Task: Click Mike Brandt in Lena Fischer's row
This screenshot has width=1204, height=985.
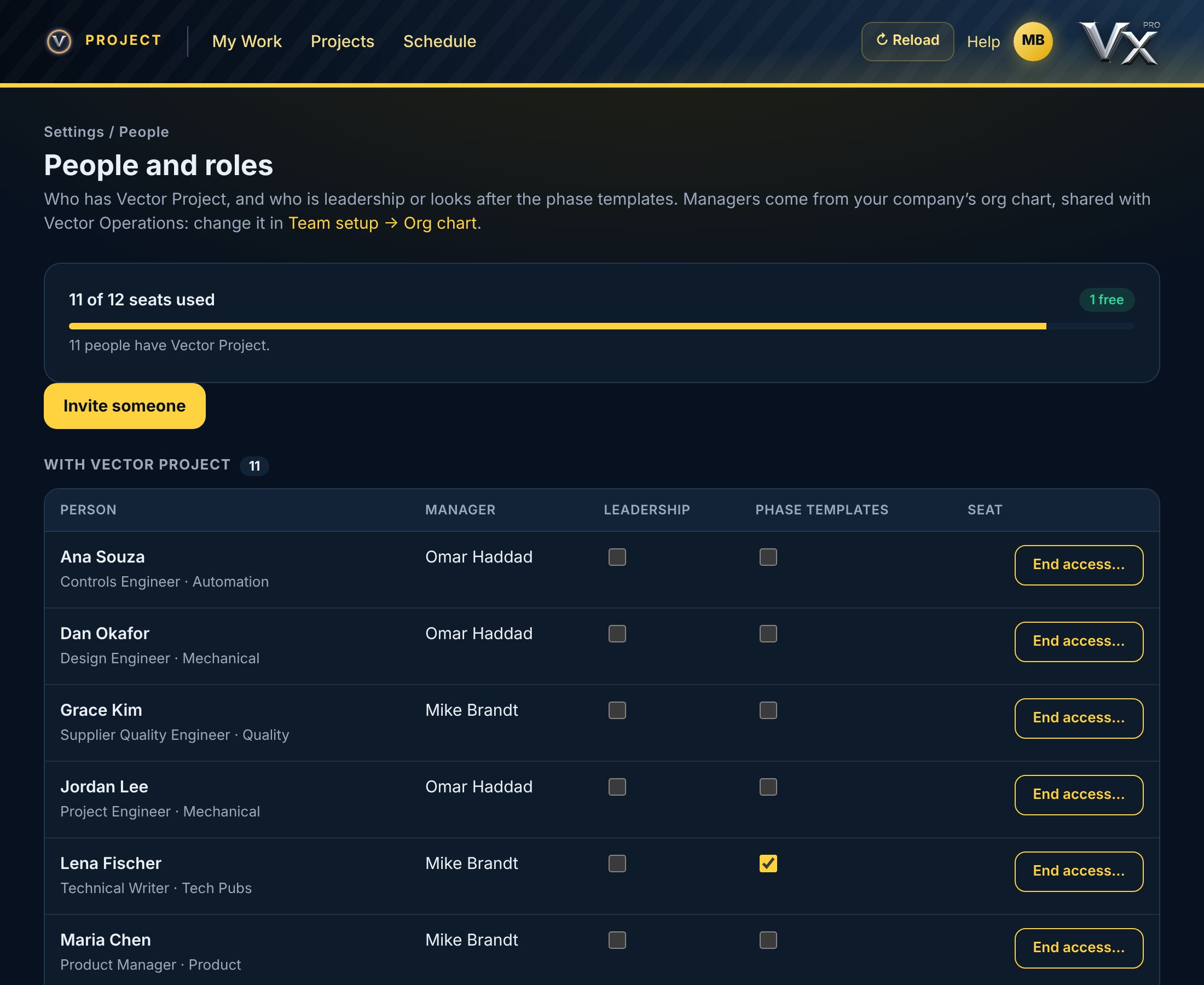Action: point(471,863)
